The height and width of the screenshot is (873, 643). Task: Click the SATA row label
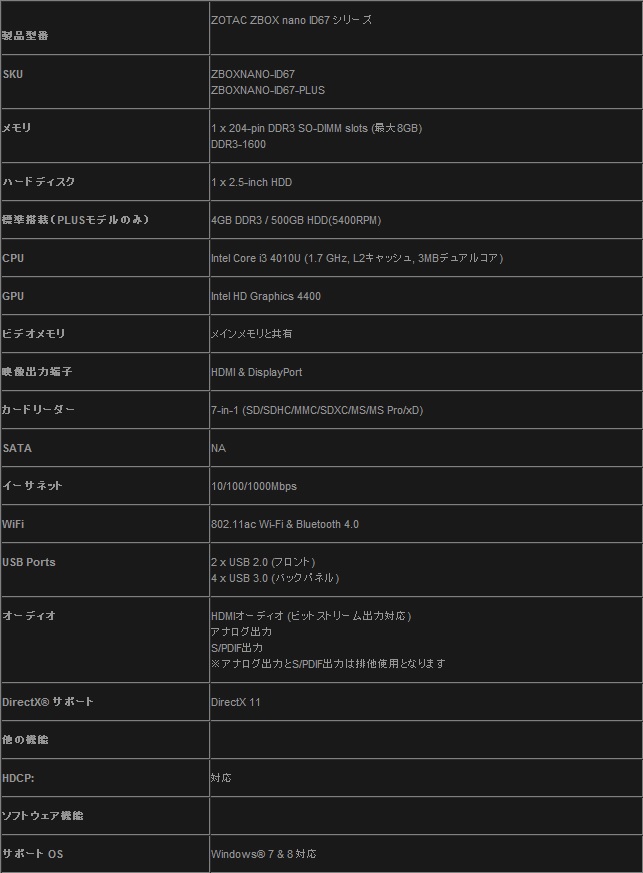click(17, 448)
